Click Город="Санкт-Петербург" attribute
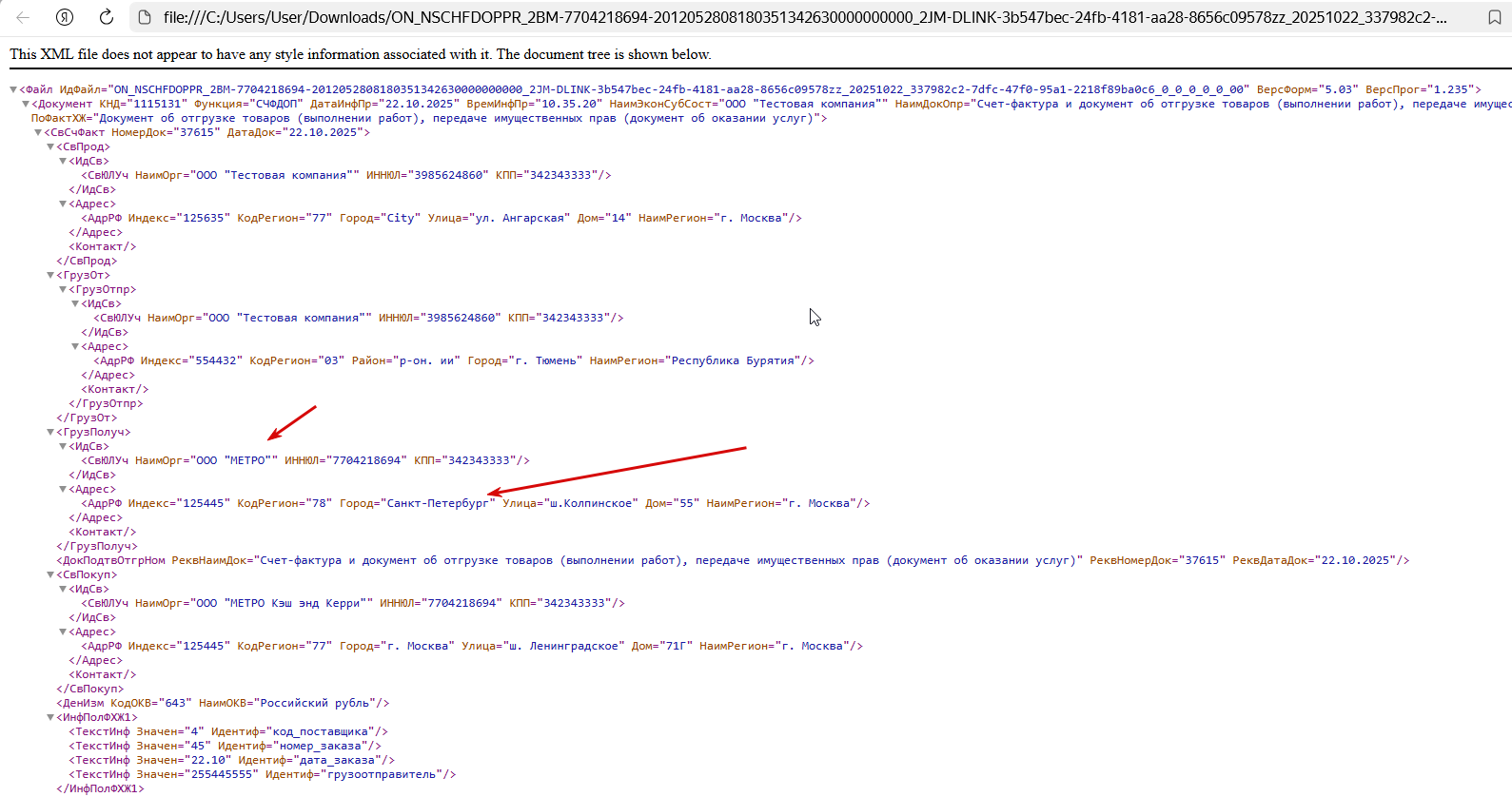 (x=418, y=503)
